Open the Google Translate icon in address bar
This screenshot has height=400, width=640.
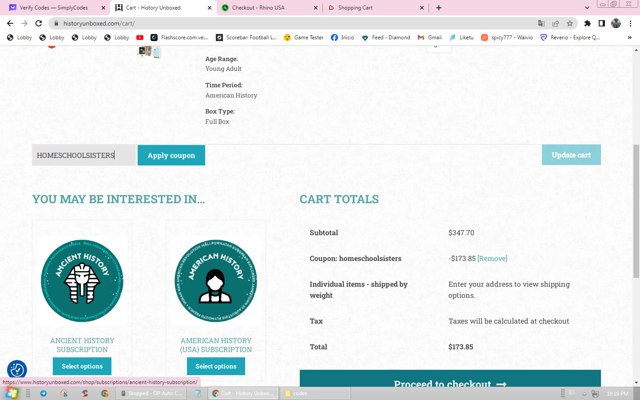coord(541,23)
